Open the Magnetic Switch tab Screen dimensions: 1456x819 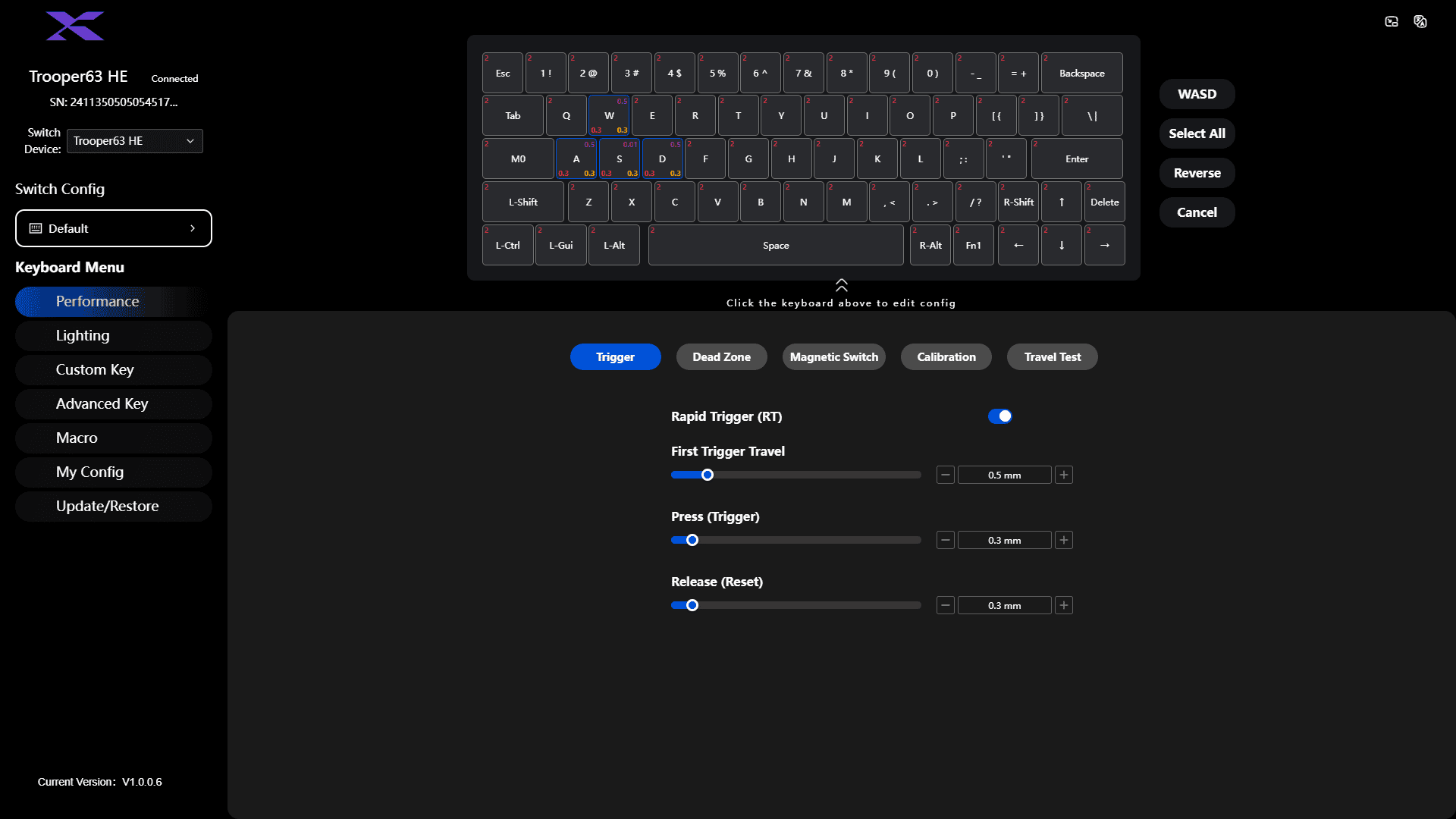(834, 357)
